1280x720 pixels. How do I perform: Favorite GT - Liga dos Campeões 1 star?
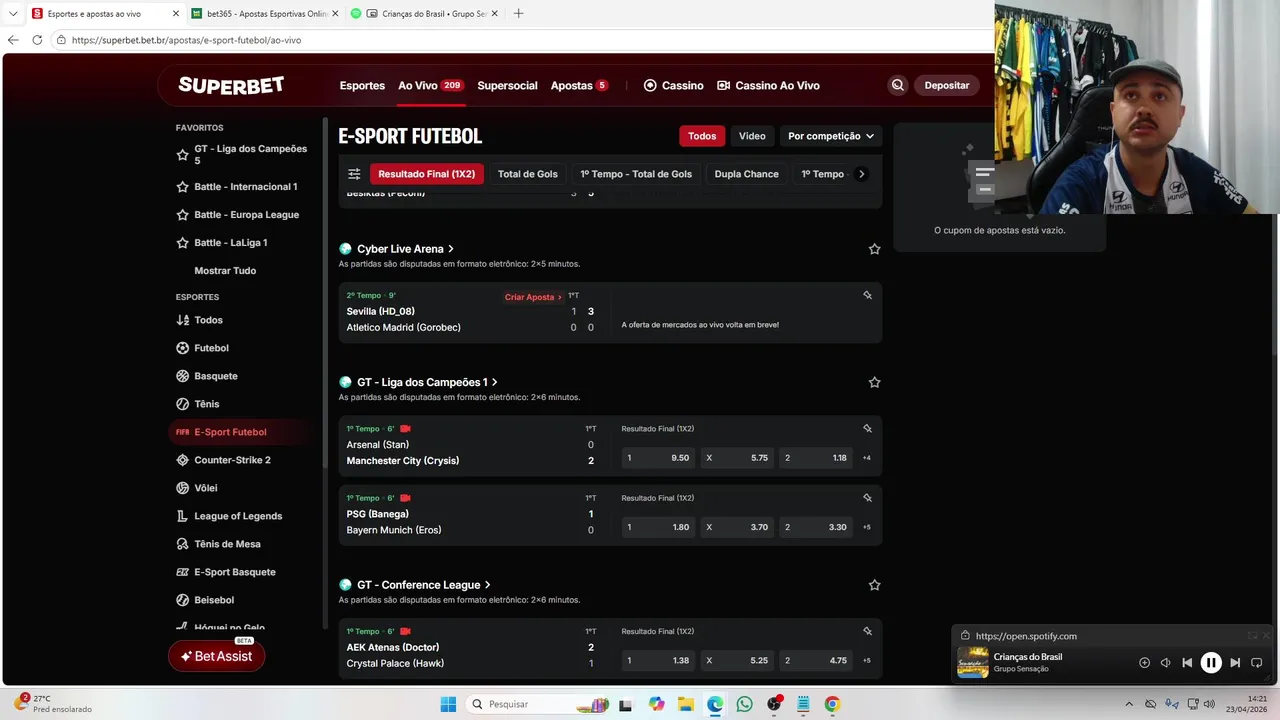(x=874, y=382)
